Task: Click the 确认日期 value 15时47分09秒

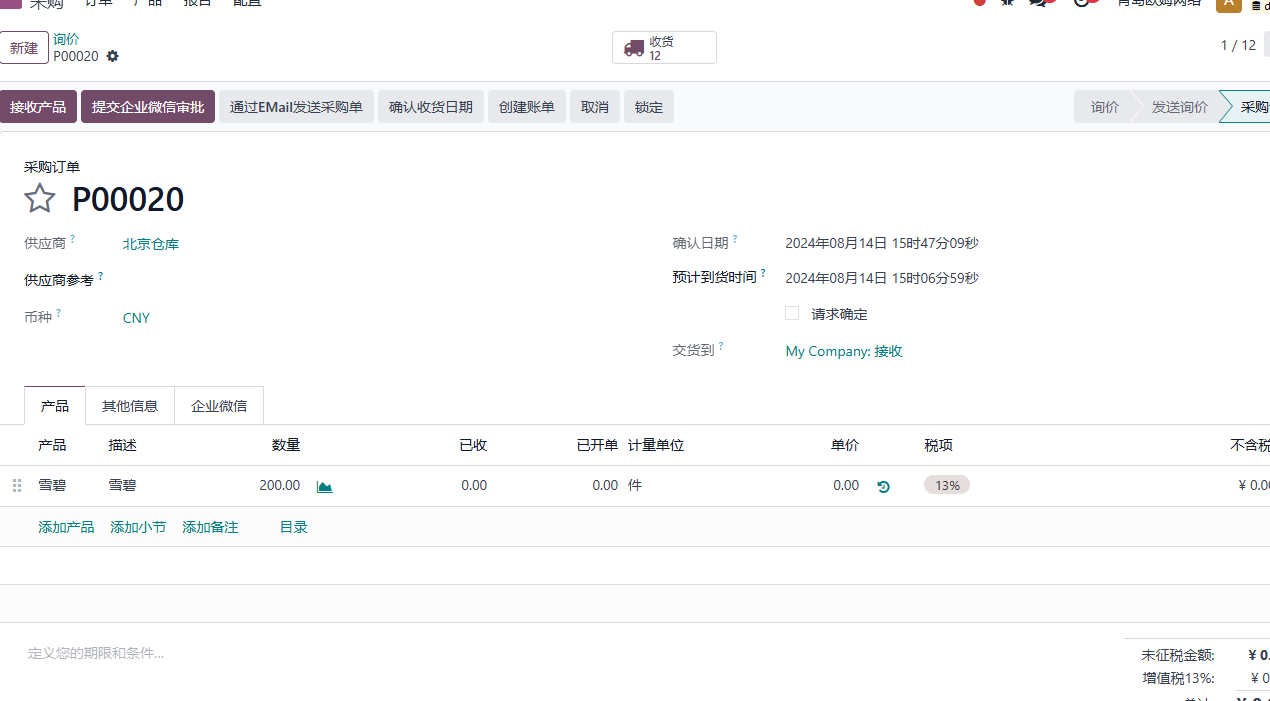Action: point(882,243)
